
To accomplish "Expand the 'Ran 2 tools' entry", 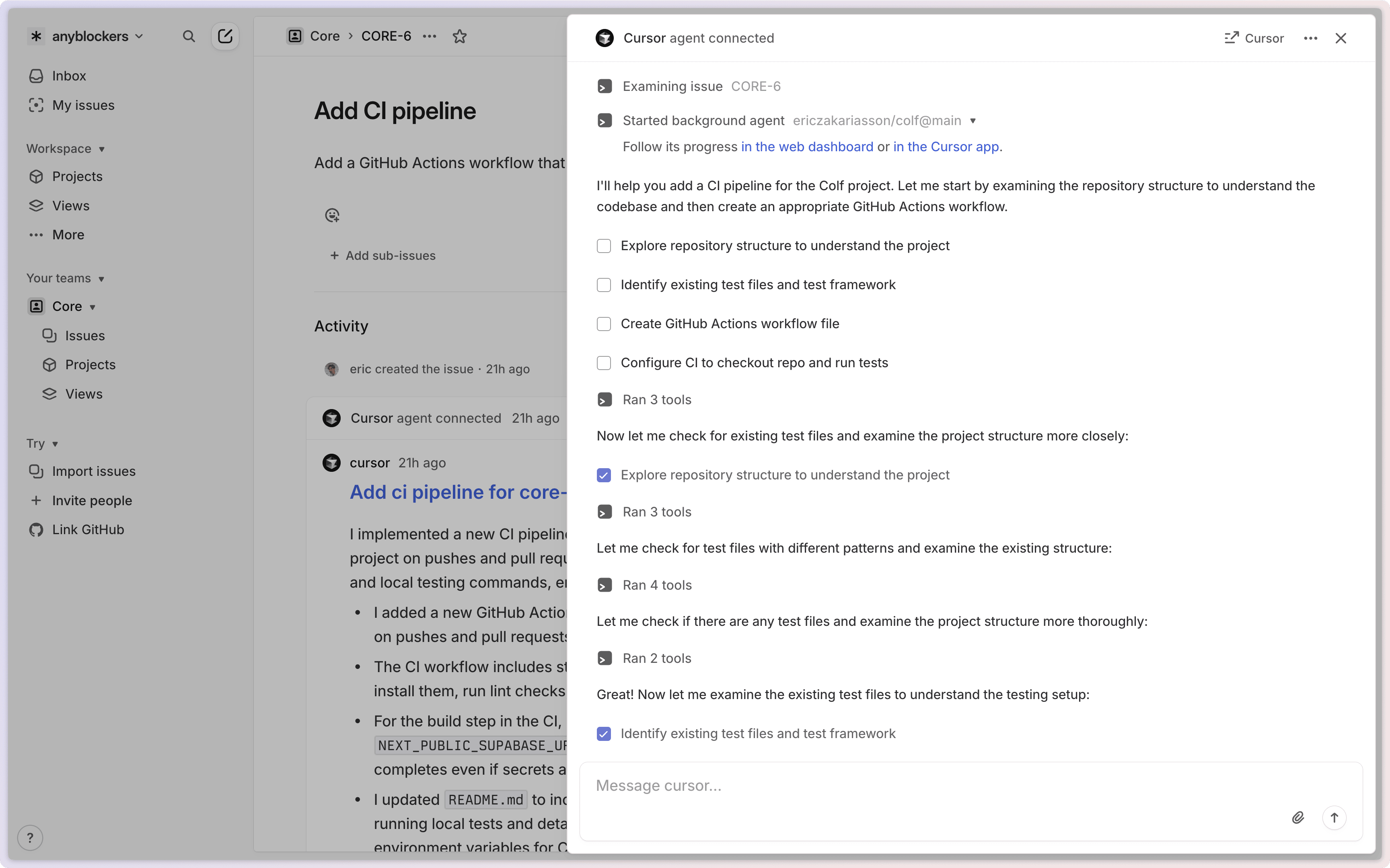I will tap(656, 658).
